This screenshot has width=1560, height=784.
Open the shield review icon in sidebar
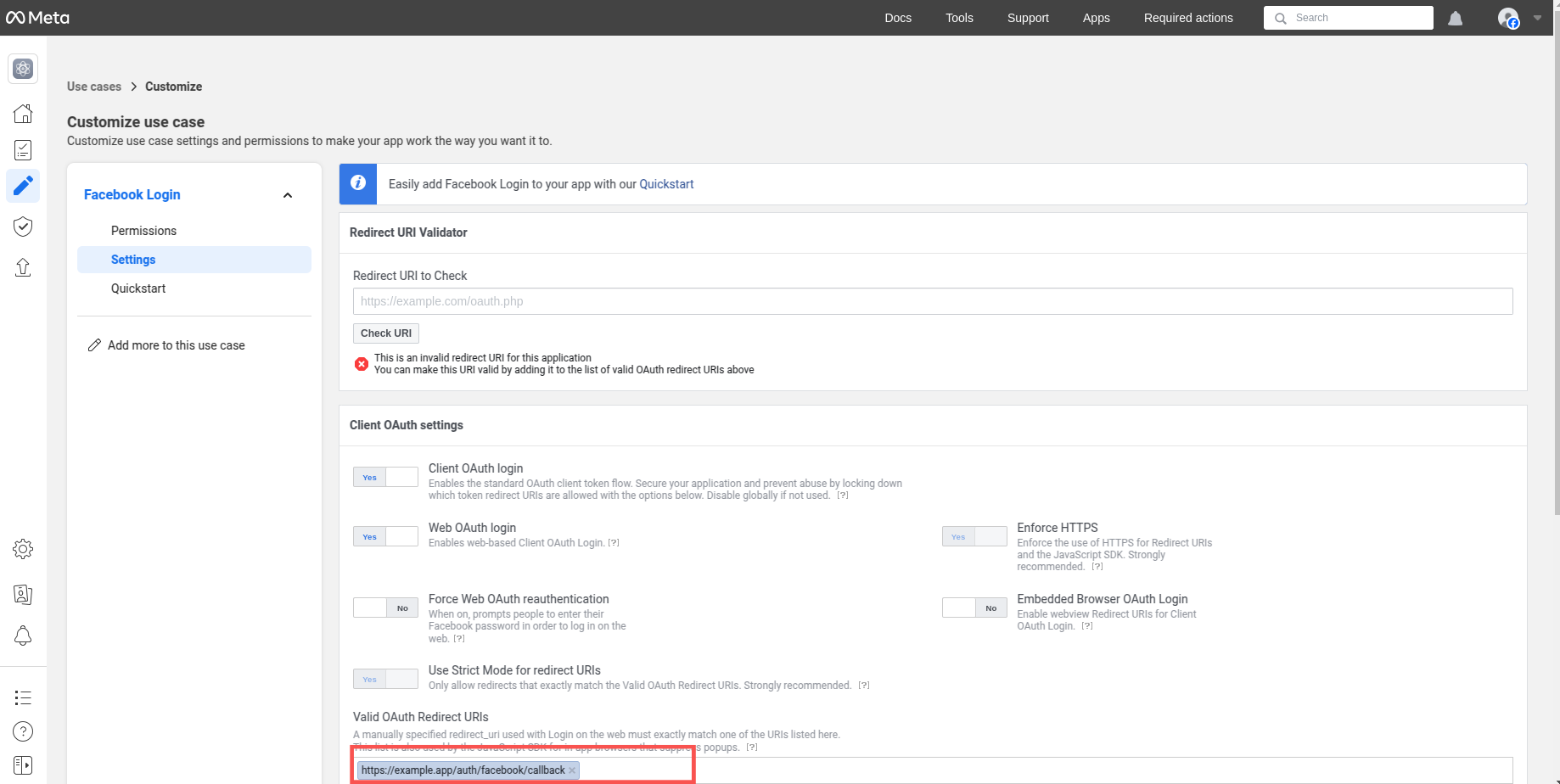pyautogui.click(x=23, y=227)
